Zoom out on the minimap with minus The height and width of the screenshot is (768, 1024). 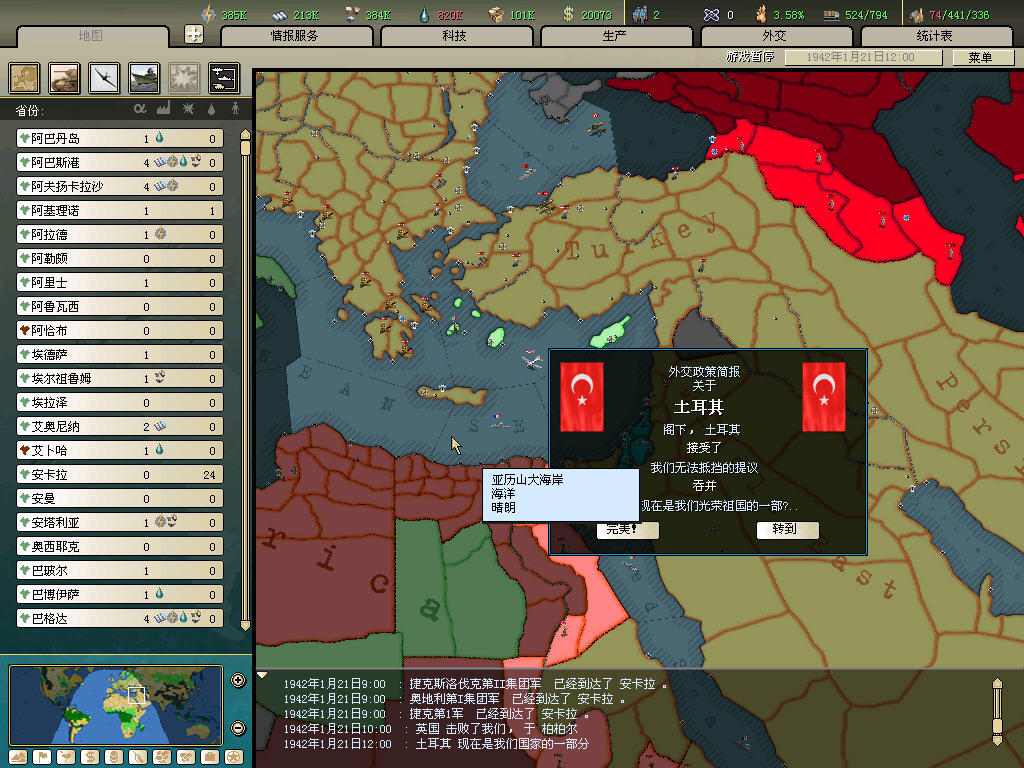(x=238, y=728)
